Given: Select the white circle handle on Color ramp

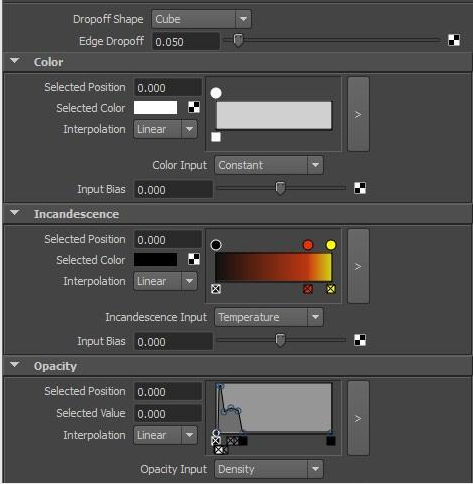Looking at the screenshot, I should (x=216, y=93).
